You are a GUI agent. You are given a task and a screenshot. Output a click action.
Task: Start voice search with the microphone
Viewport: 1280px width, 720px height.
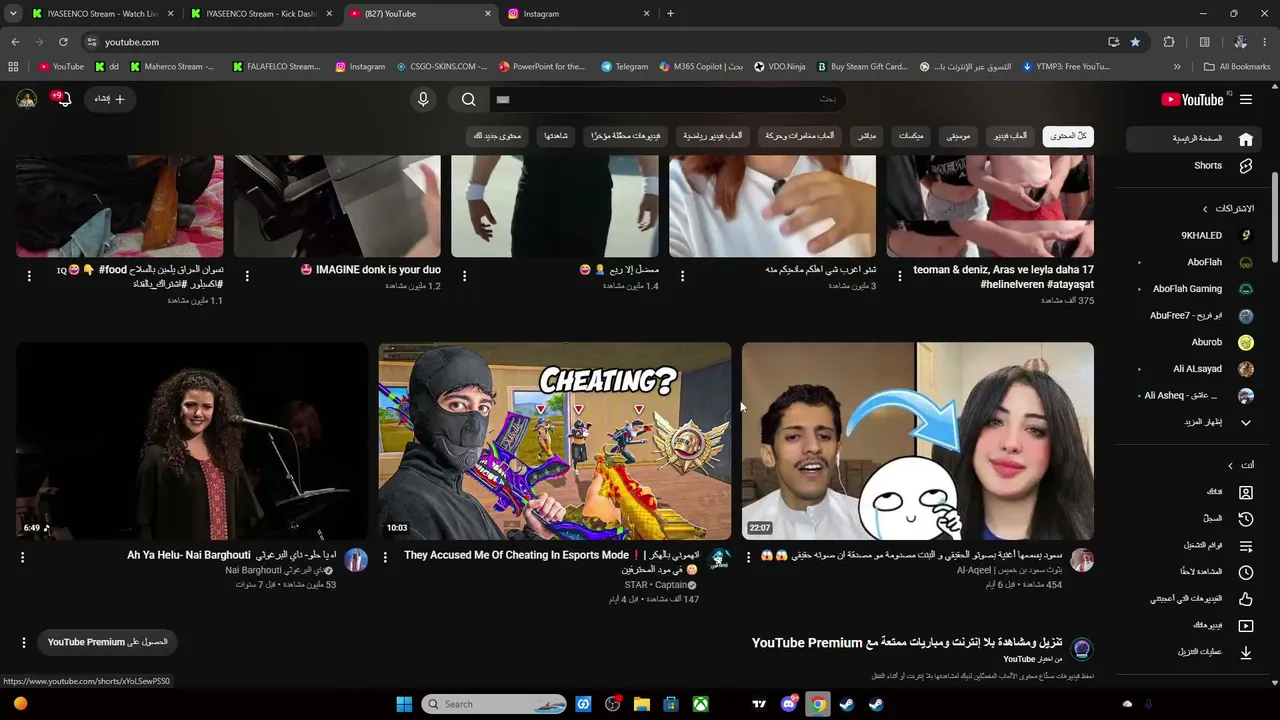(423, 99)
